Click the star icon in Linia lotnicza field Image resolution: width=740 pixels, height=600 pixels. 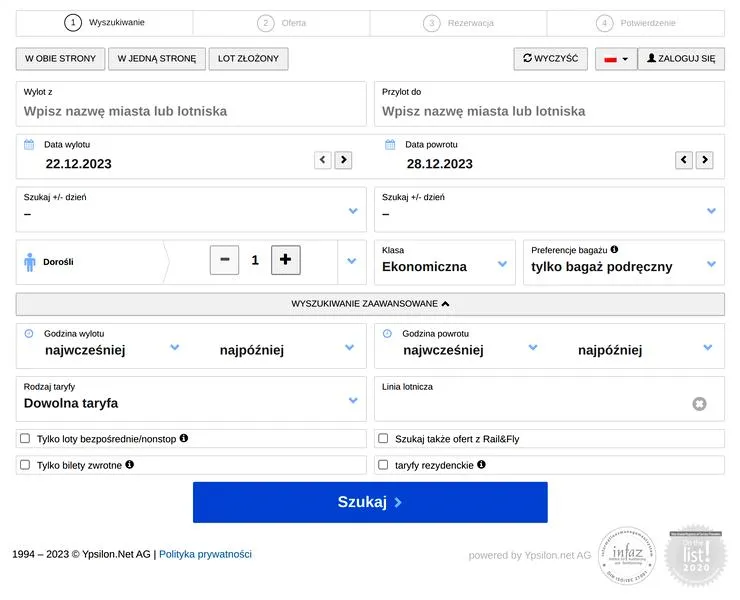click(699, 404)
